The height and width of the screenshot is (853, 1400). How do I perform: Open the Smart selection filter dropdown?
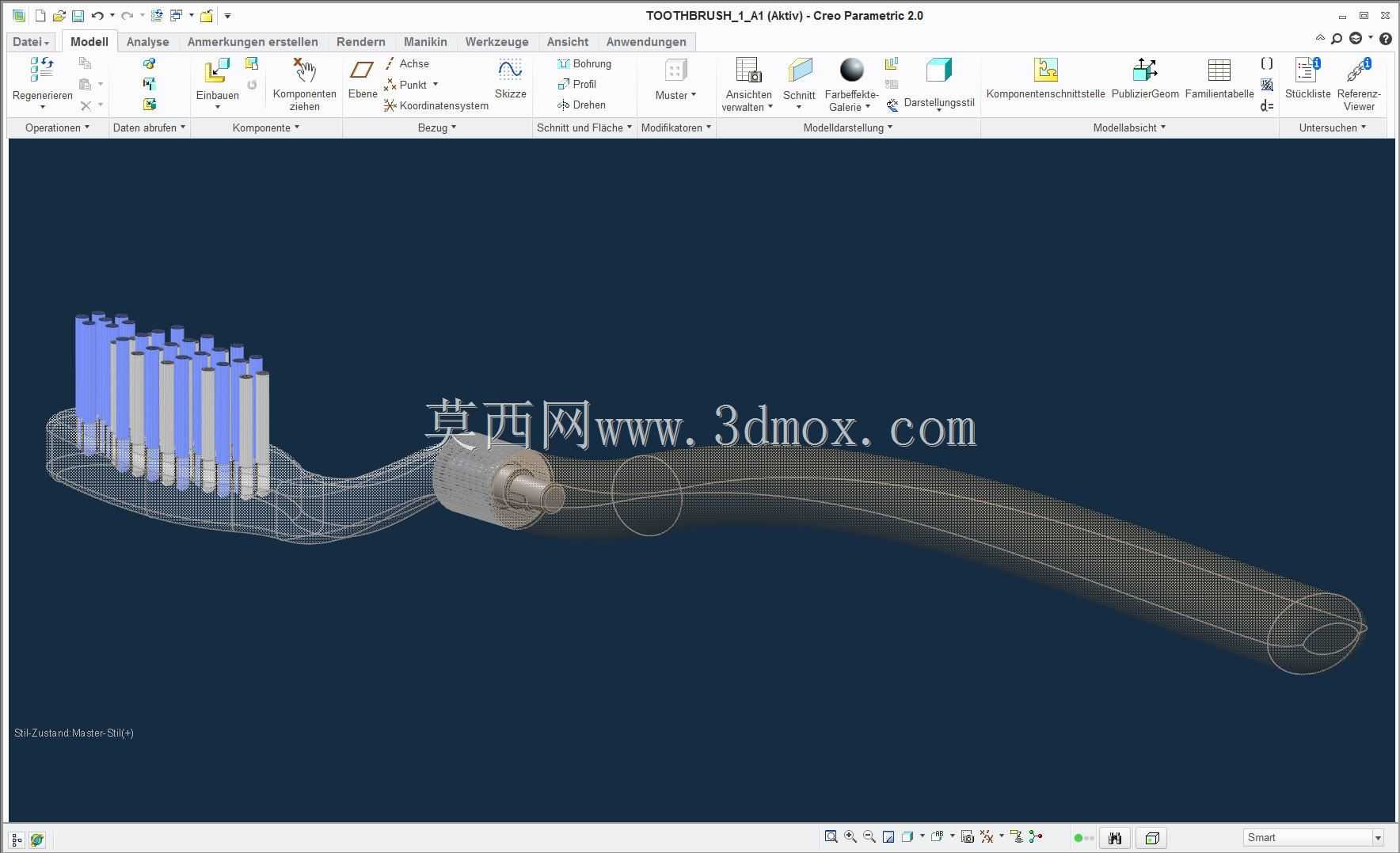[x=1378, y=838]
